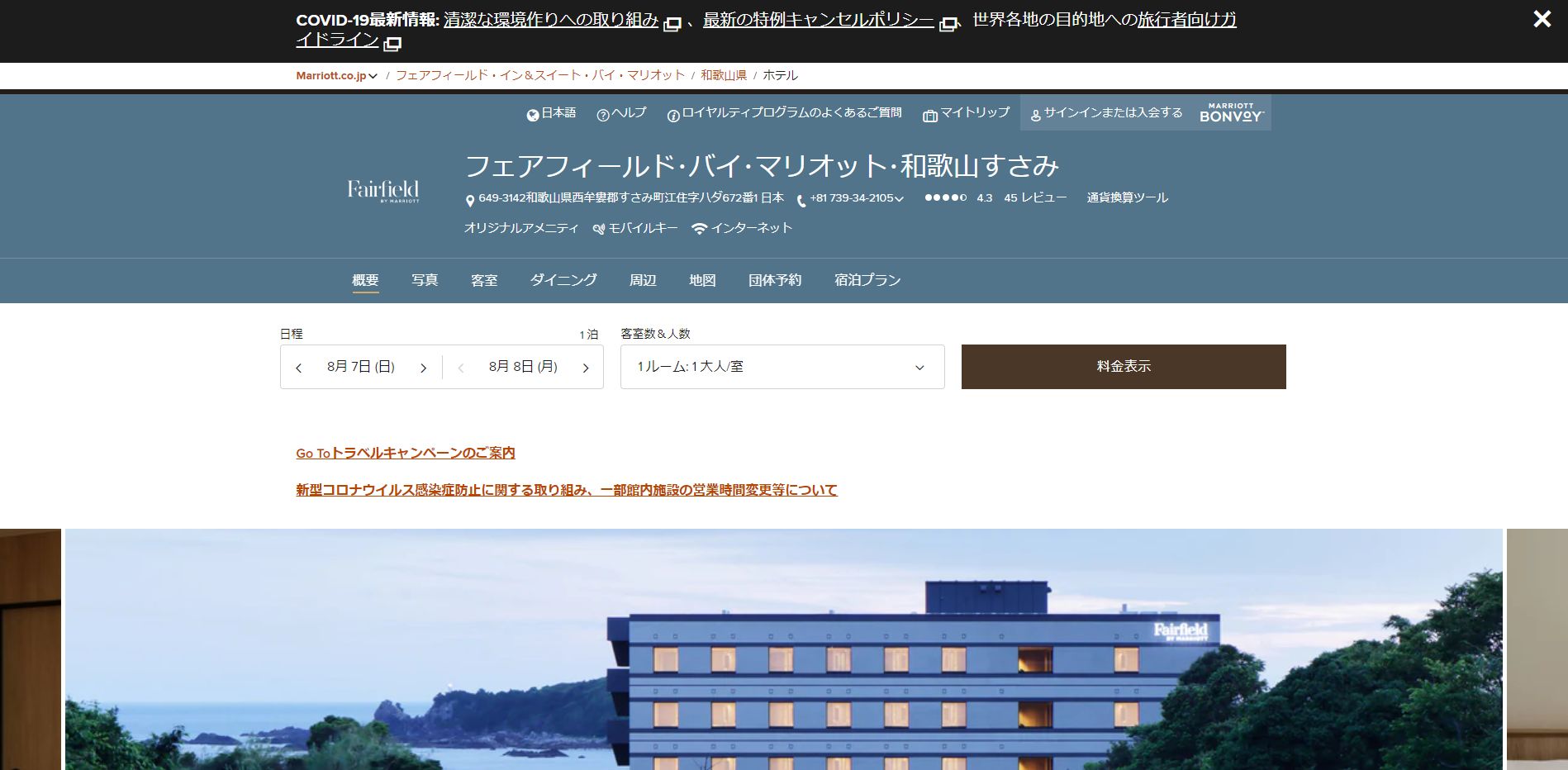Select the 写真 tab
Screen dimensions: 1568x770
425,280
